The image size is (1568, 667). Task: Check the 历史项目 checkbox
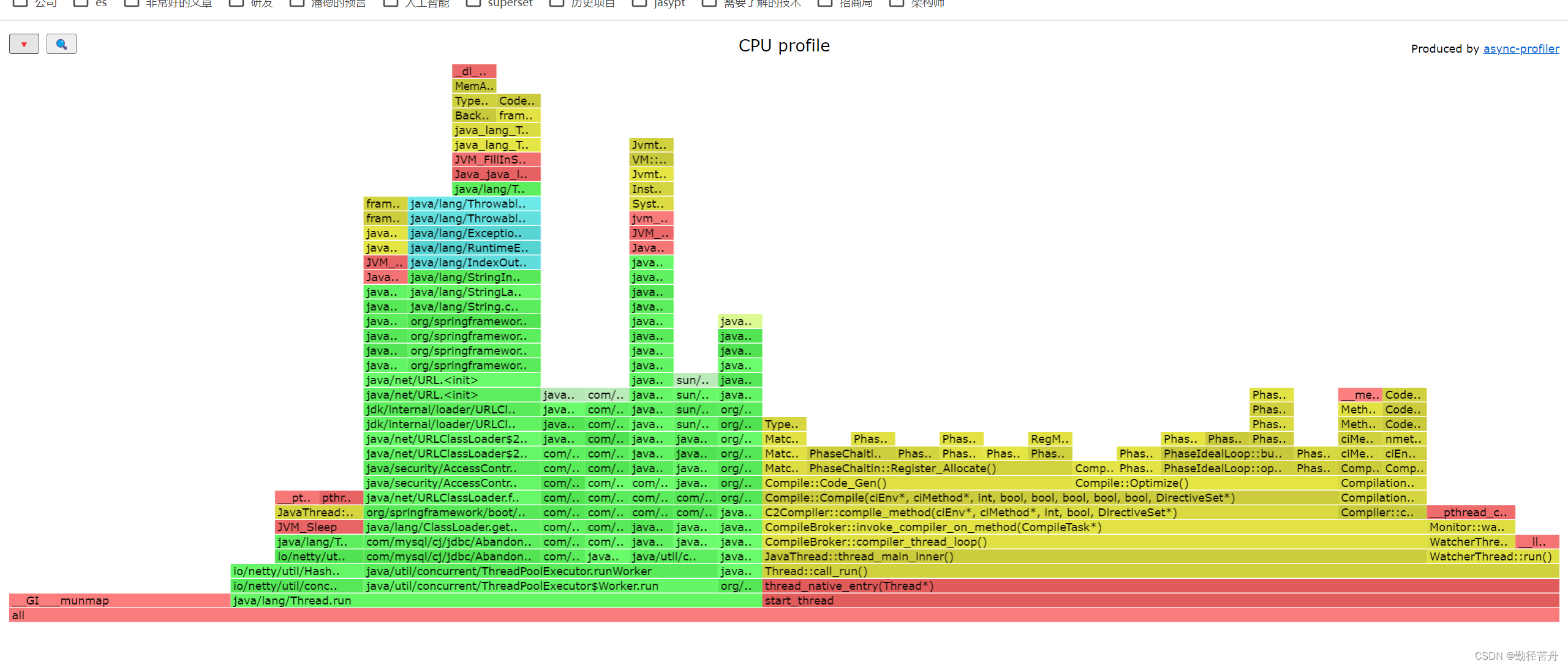click(556, 3)
